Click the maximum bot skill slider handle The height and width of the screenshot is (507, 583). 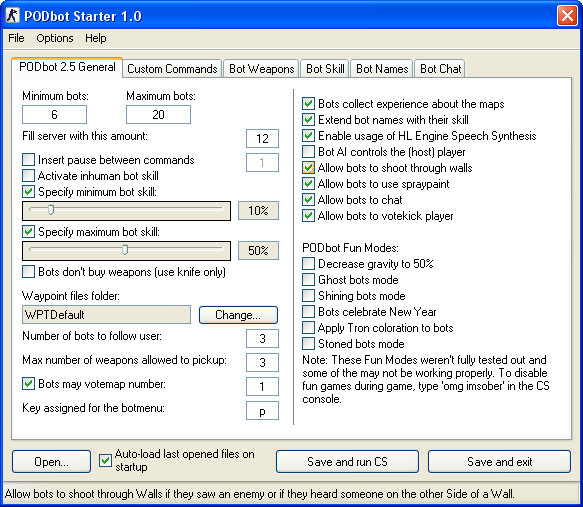point(125,250)
